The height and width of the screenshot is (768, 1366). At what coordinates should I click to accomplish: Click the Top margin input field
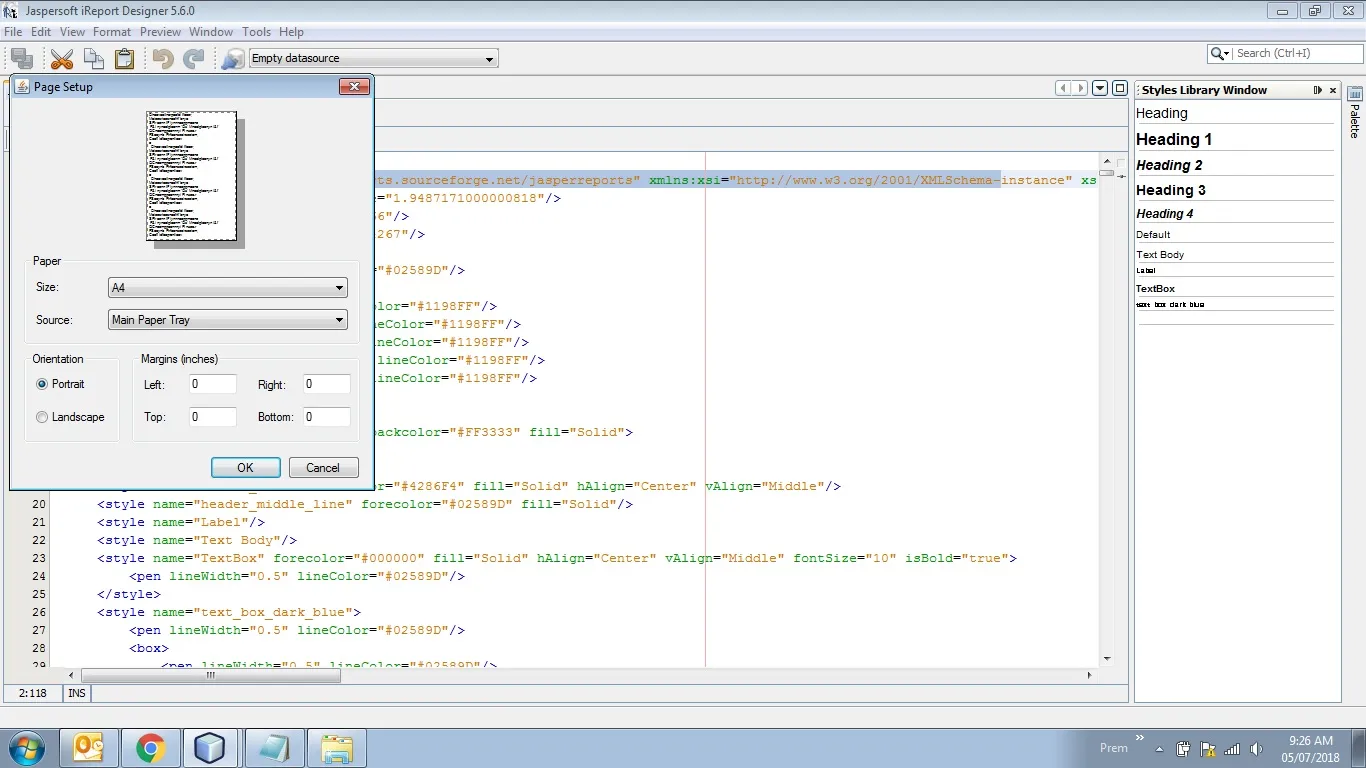click(213, 417)
